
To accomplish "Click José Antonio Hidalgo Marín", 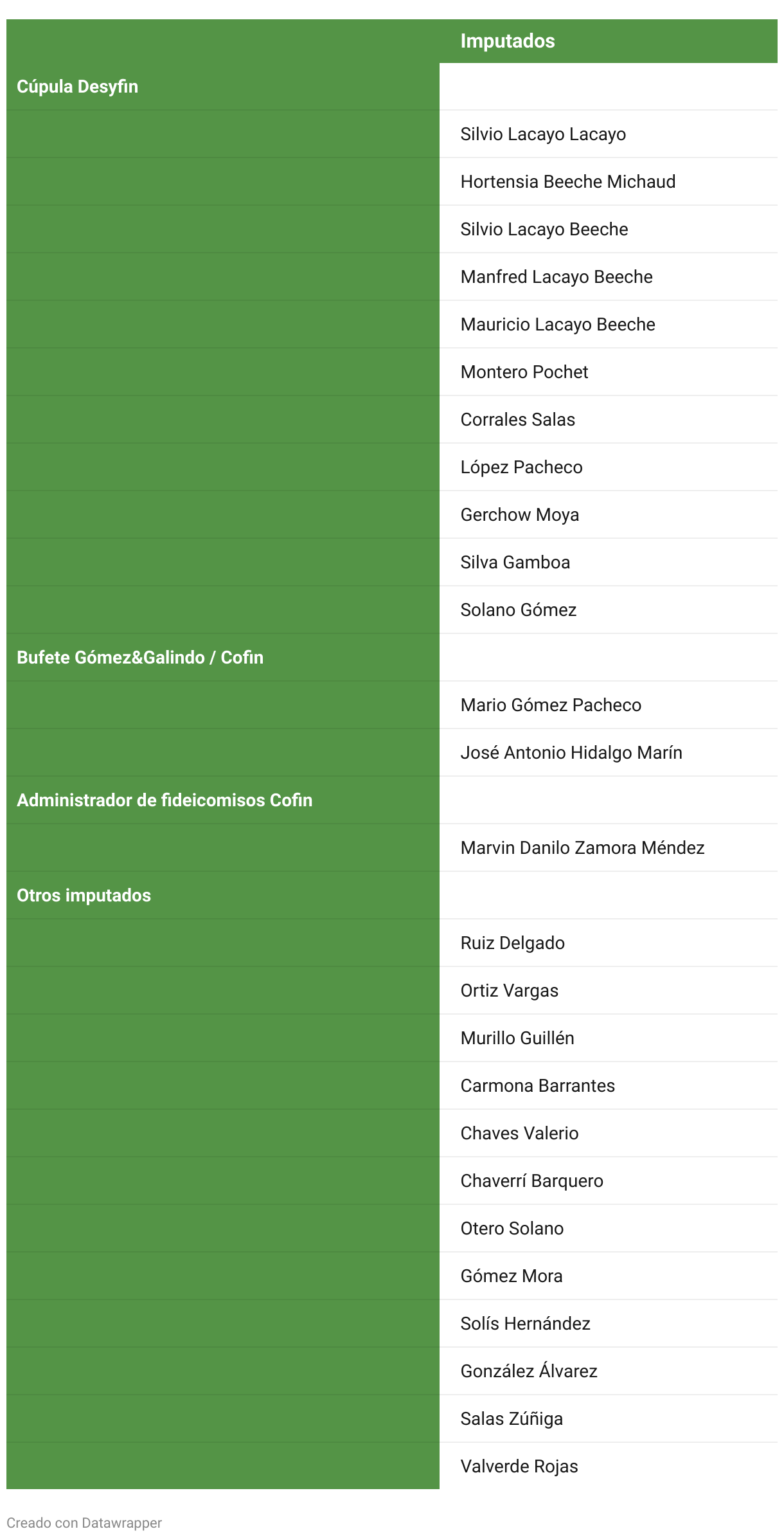I will [x=571, y=753].
